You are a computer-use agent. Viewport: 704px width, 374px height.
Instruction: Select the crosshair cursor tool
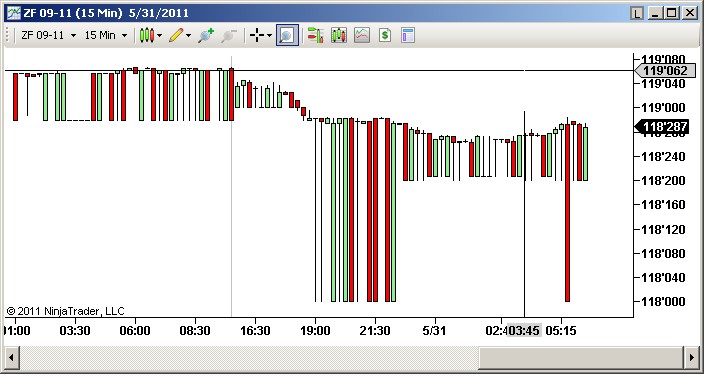click(256, 35)
